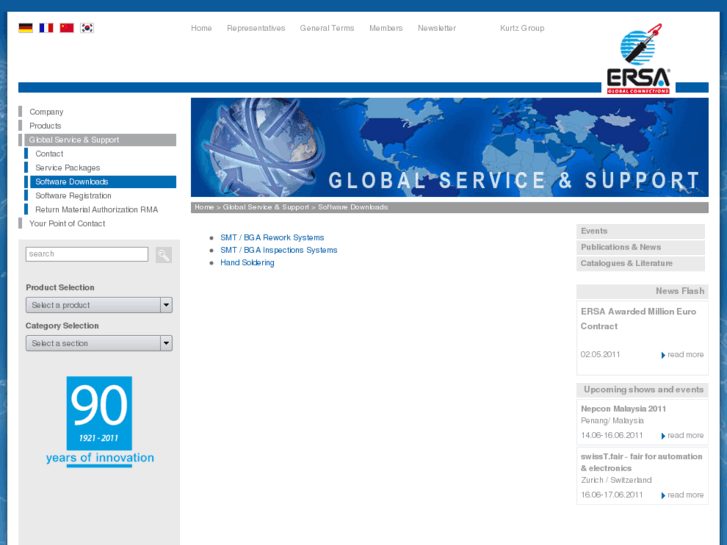The image size is (727, 545).
Task: Open ERSA Awarded Million Euro Contract headline
Action: pyautogui.click(x=638, y=319)
